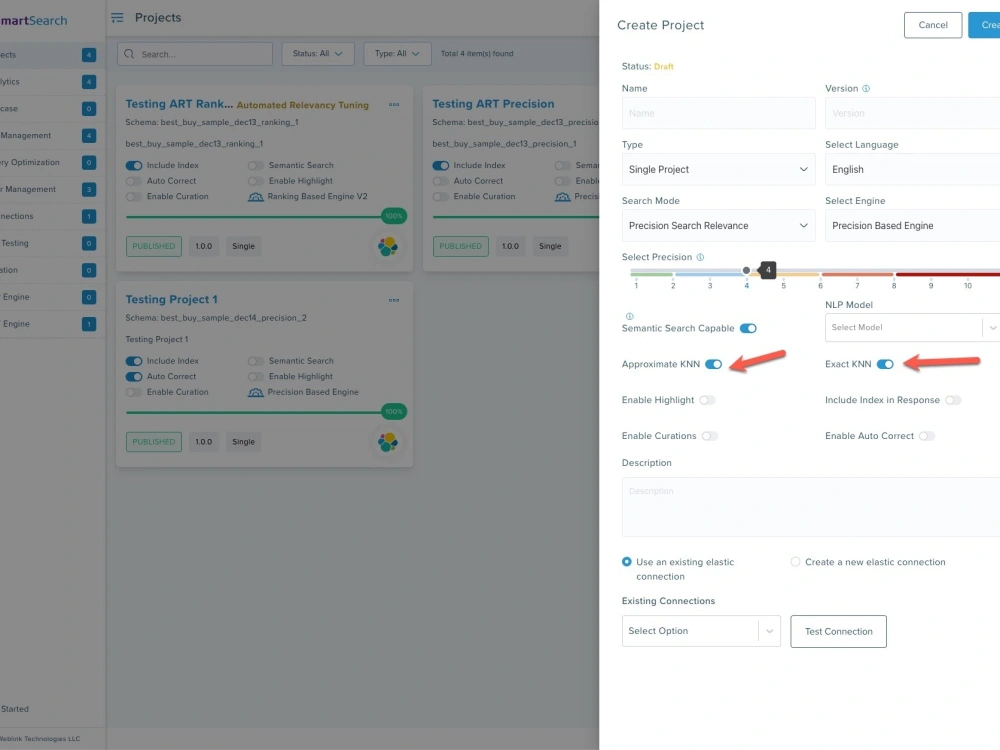Click the Test Connection button
This screenshot has height=750, width=1000.
tap(838, 631)
